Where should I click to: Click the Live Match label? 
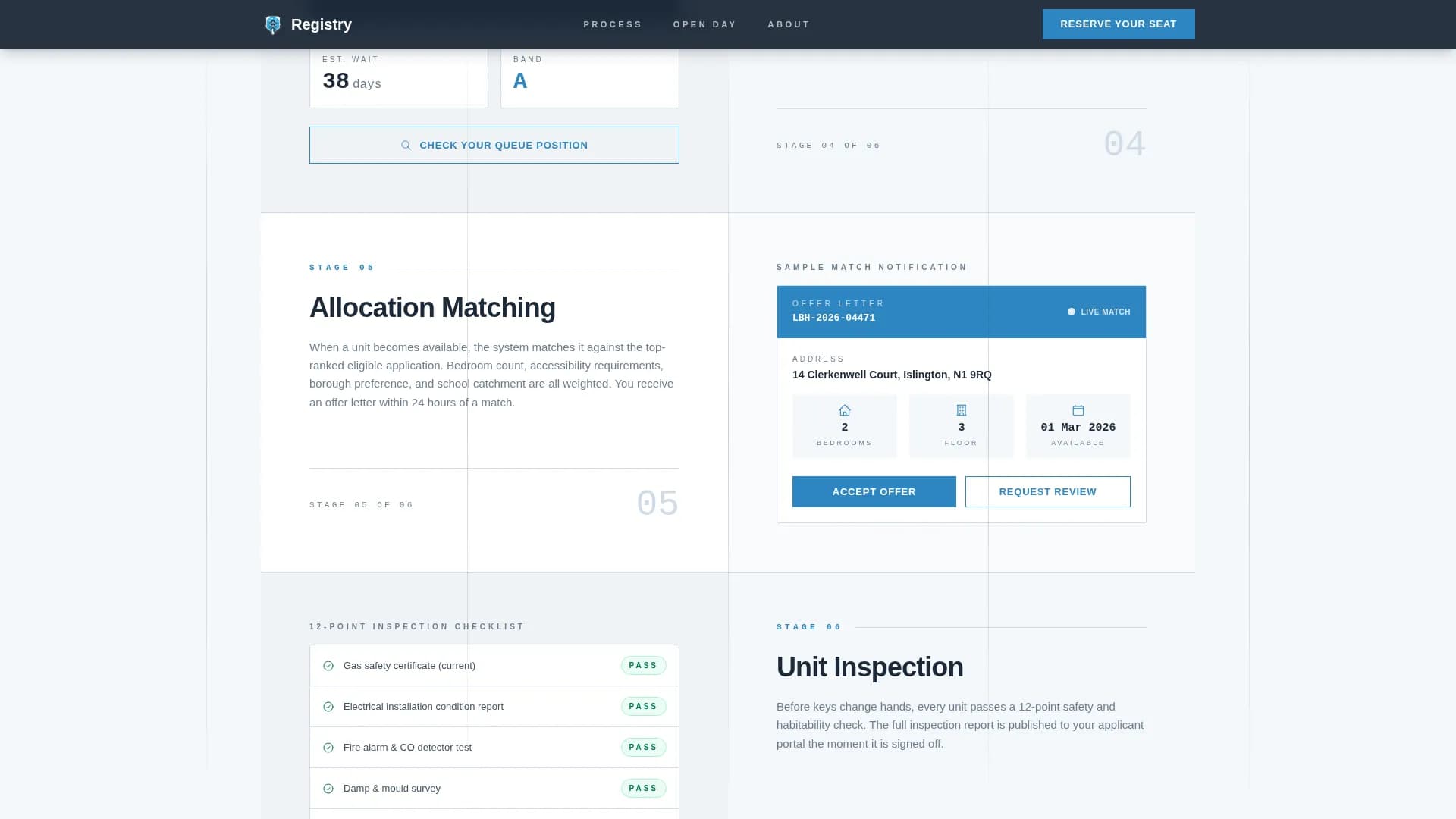click(1106, 312)
